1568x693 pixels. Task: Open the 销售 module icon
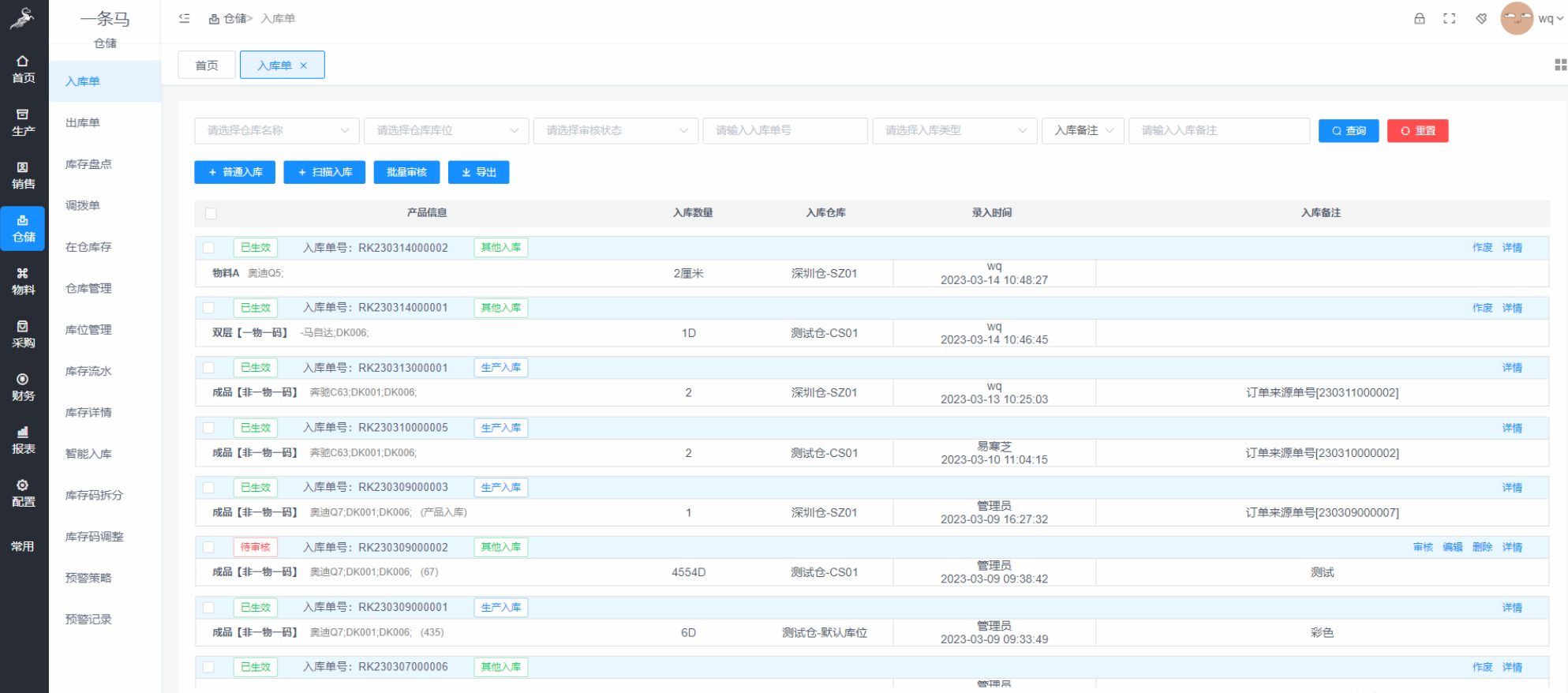[x=24, y=175]
